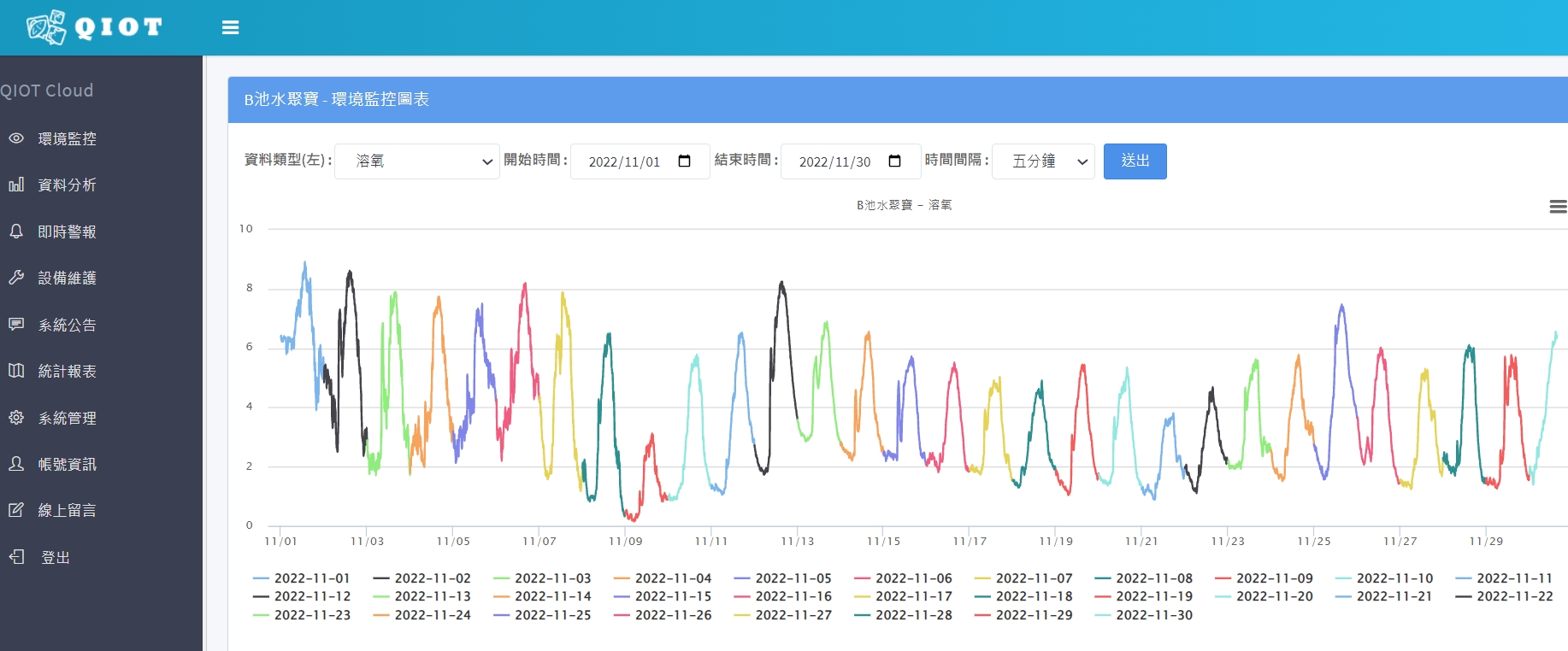
Task: Toggle legend series 2022-11-09
Action: 1264,578
